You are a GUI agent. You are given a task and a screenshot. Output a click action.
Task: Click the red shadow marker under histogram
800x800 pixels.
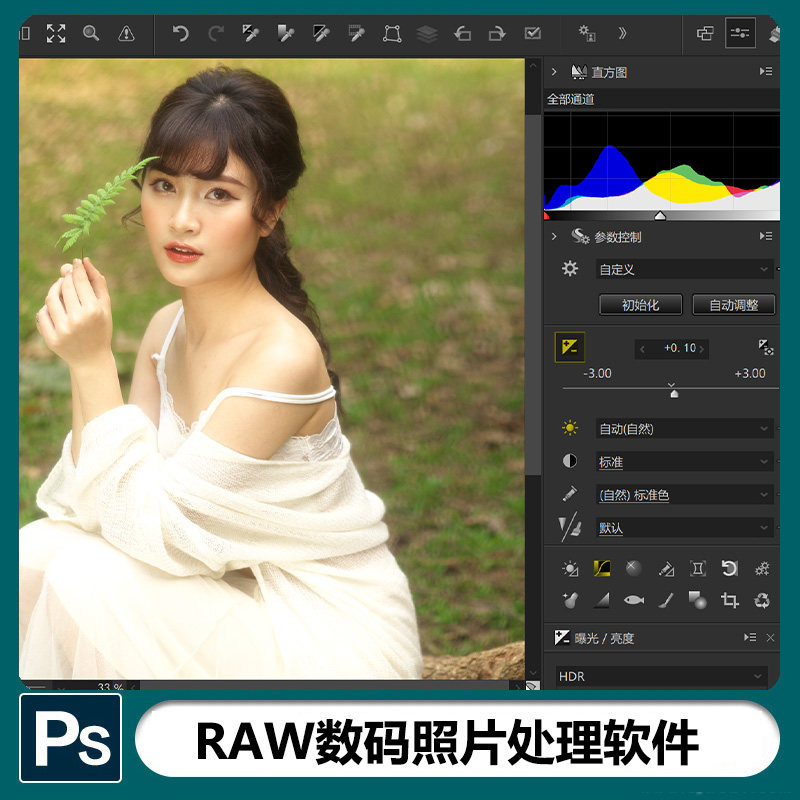(x=547, y=216)
